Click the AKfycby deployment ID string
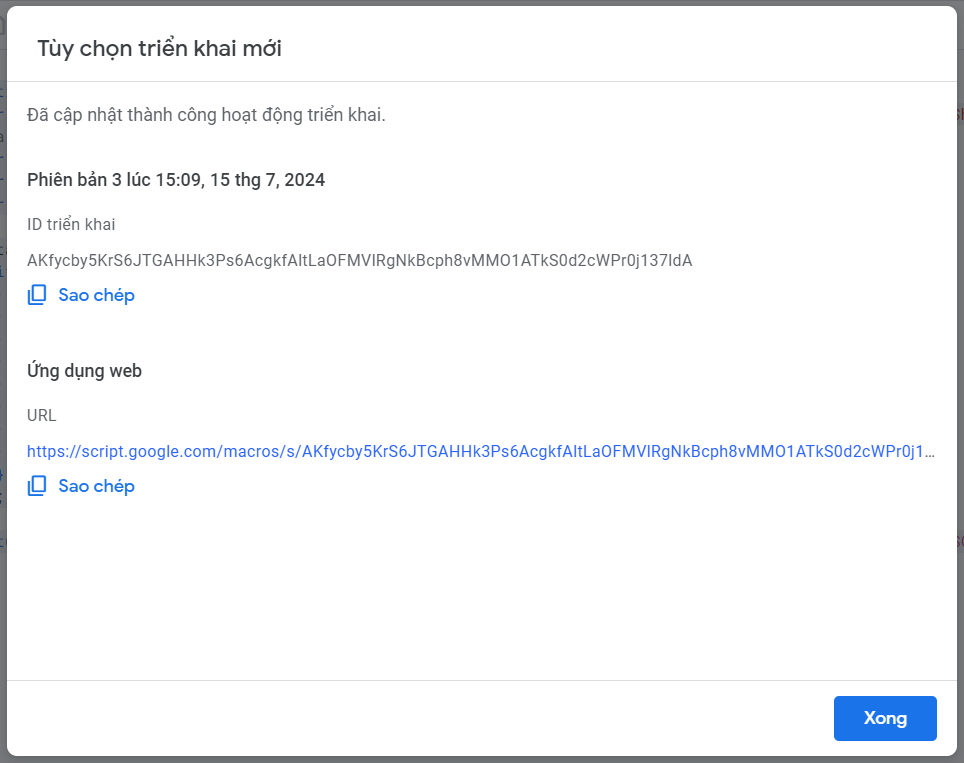 click(x=360, y=261)
